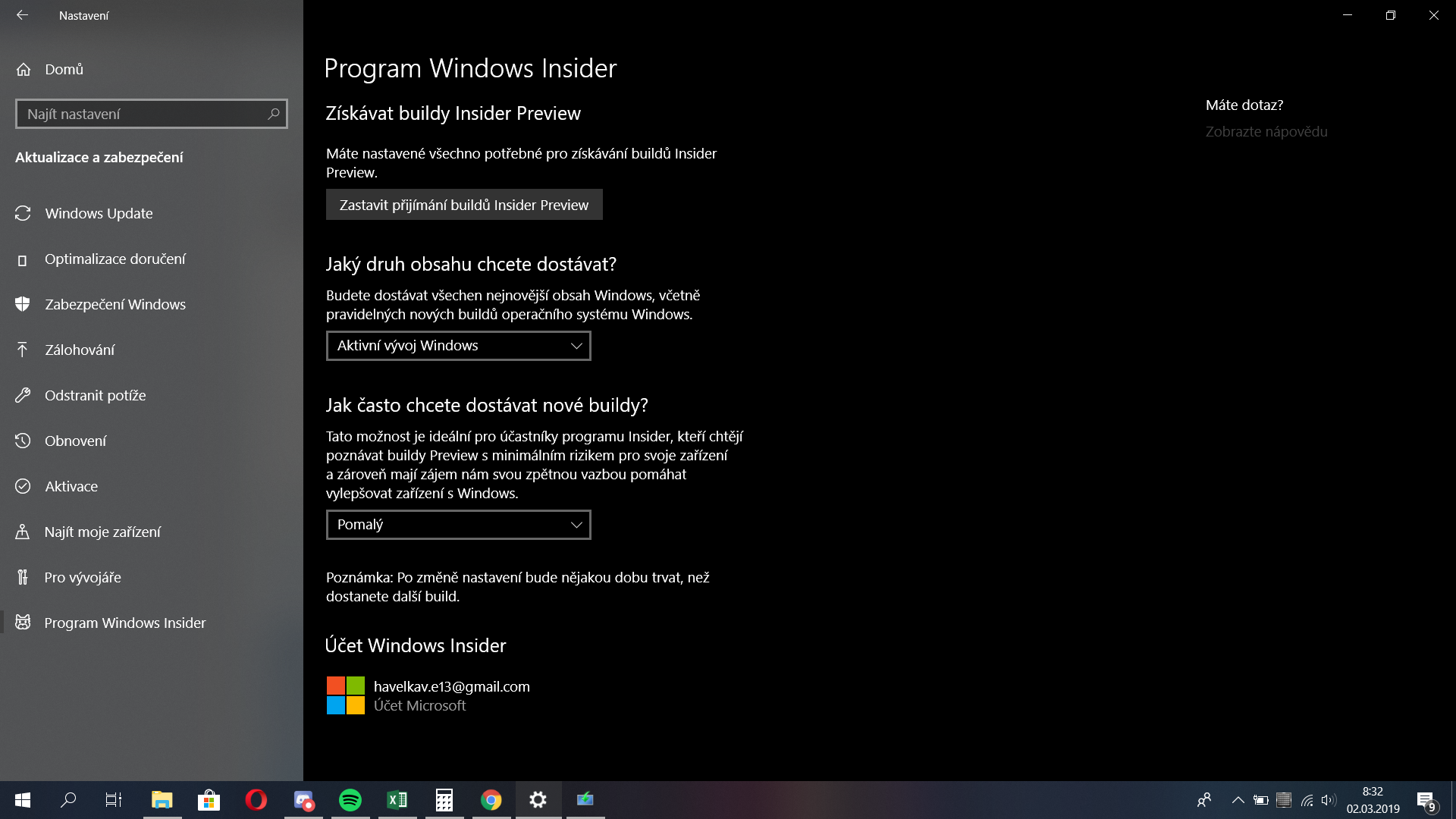Open the Domů home page
This screenshot has width=1456, height=819.
(64, 69)
